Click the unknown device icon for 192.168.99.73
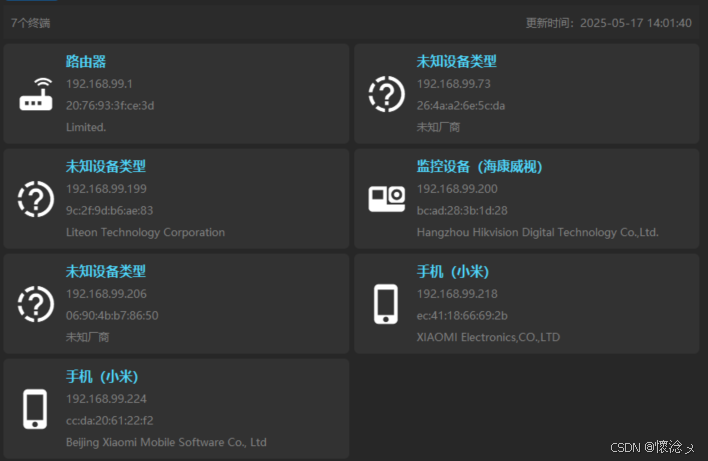 pyautogui.click(x=387, y=94)
